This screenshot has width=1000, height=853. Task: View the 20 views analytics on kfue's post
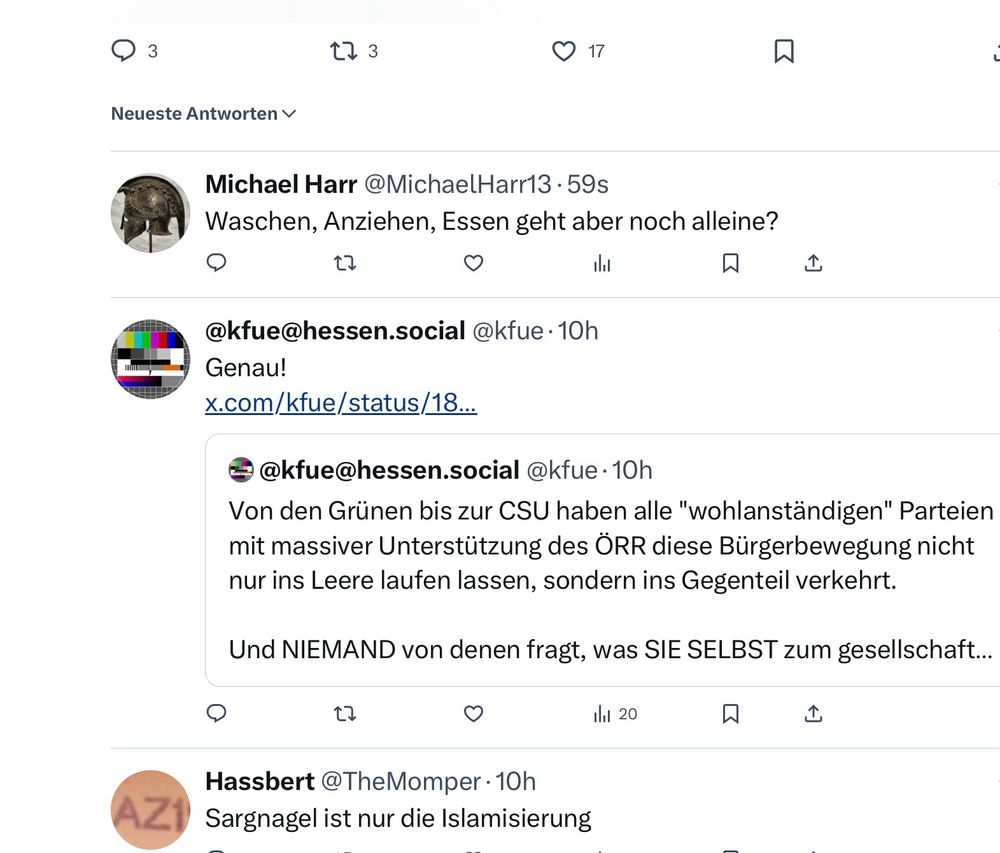point(615,714)
